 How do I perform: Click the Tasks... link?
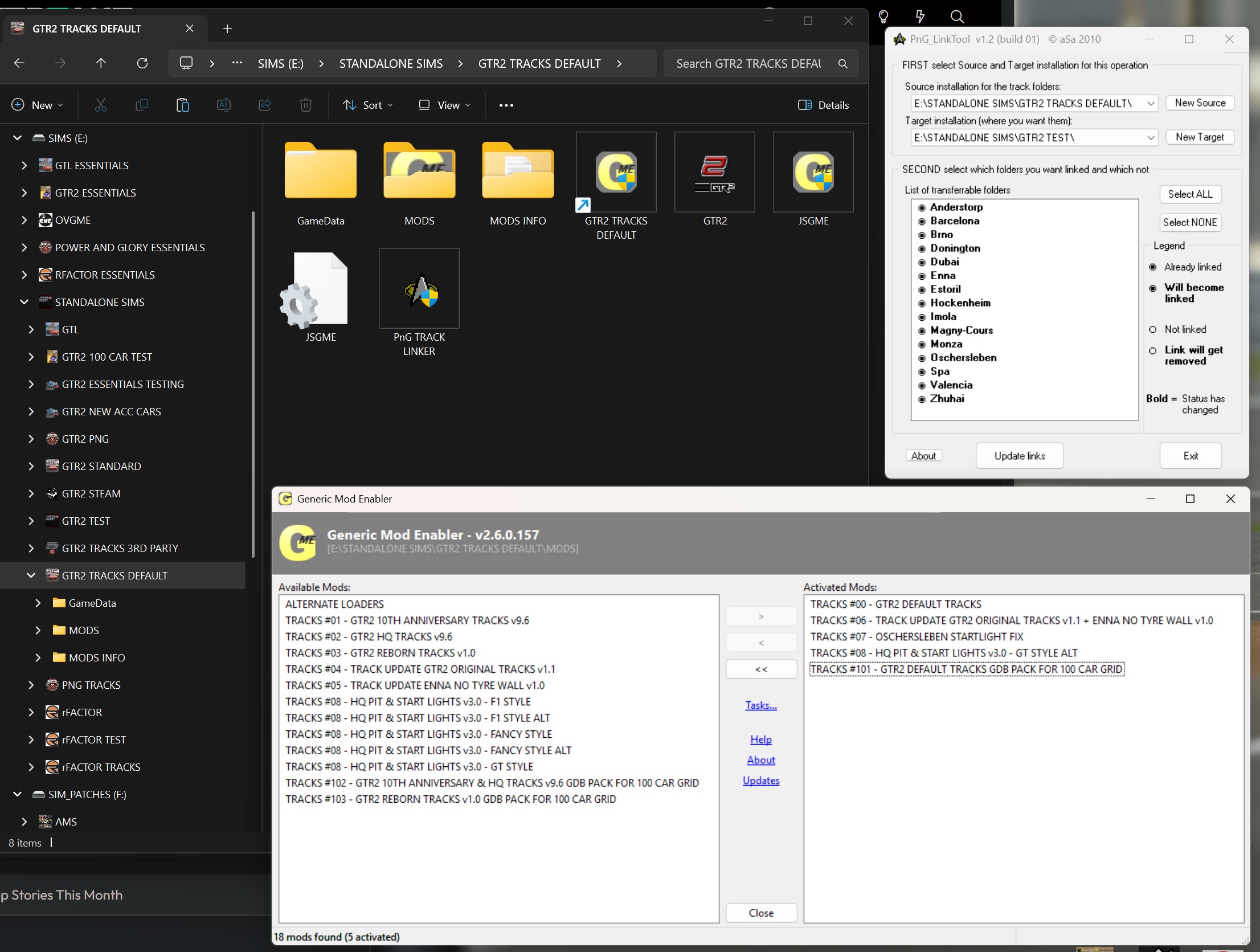(x=760, y=705)
